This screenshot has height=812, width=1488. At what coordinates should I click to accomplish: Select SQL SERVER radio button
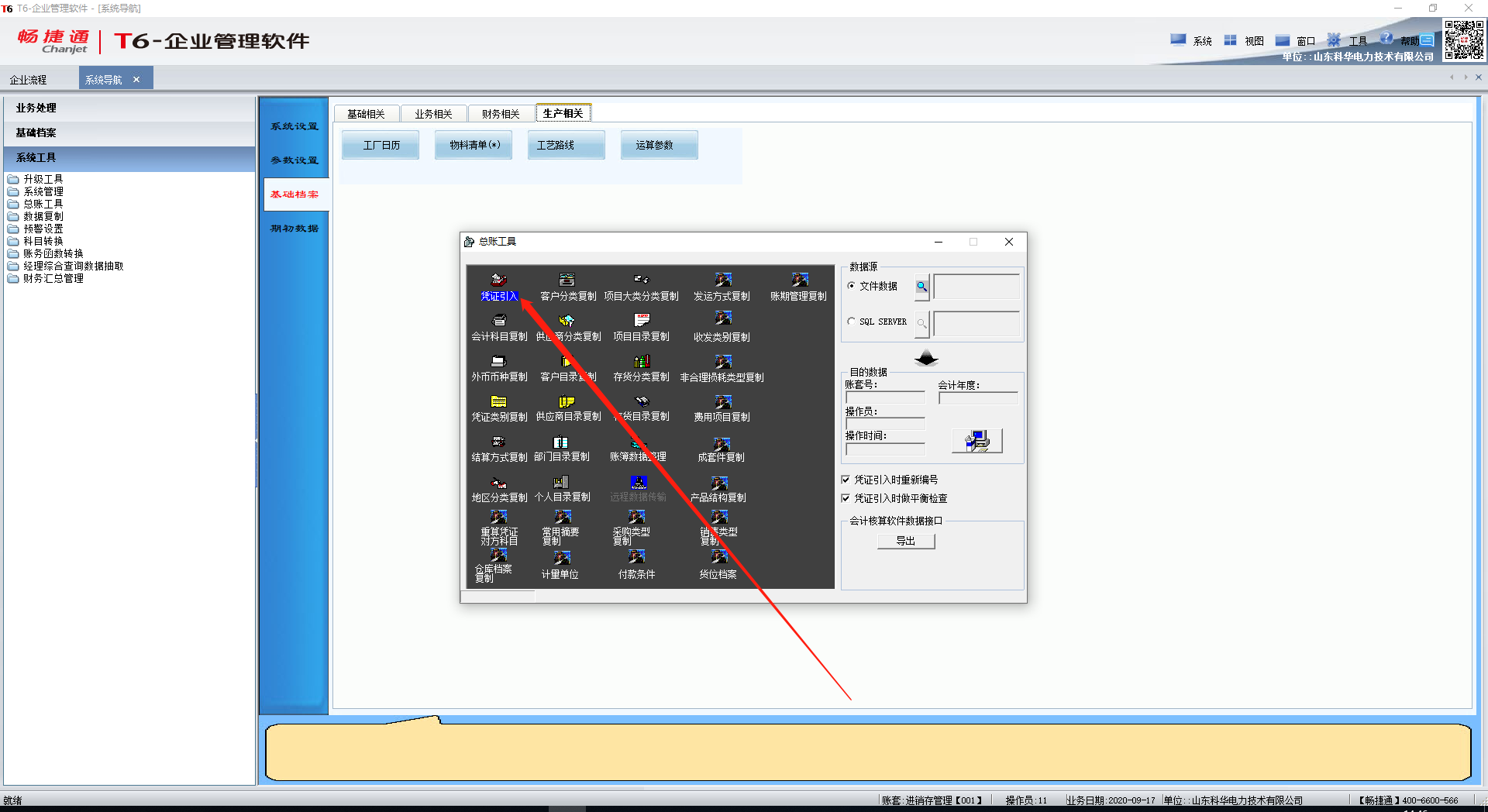852,321
